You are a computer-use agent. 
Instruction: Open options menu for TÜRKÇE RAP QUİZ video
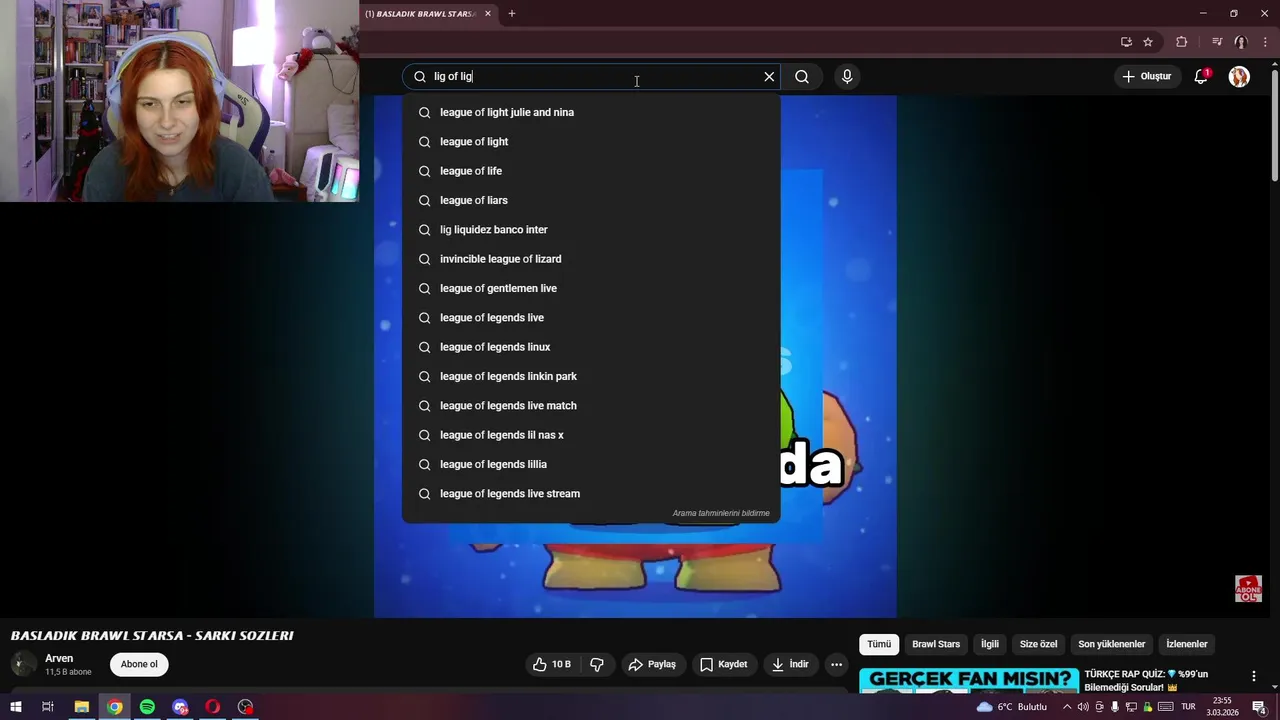tap(1253, 676)
